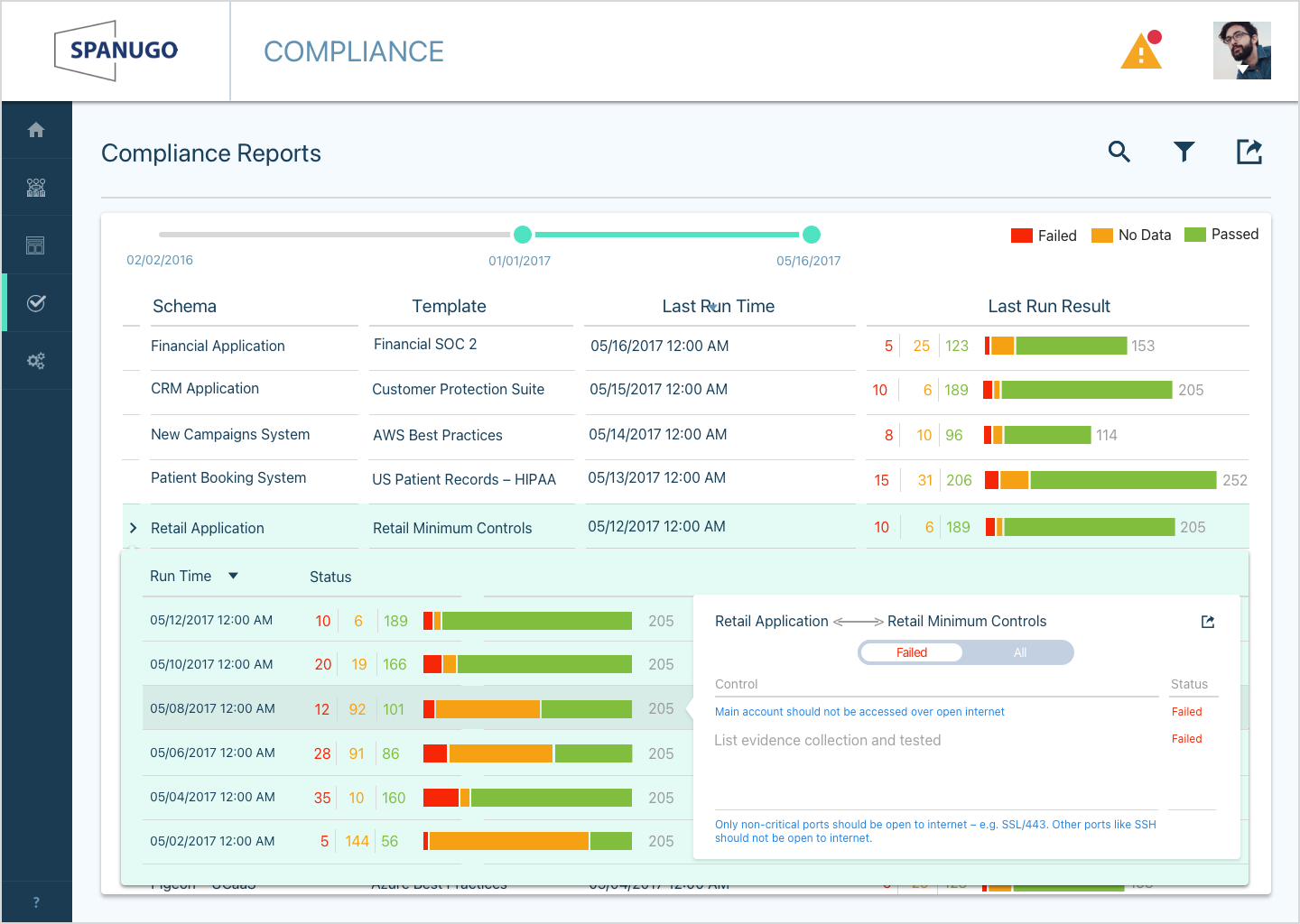
Task: Select the compliance checkmark sidebar icon
Action: (36, 303)
